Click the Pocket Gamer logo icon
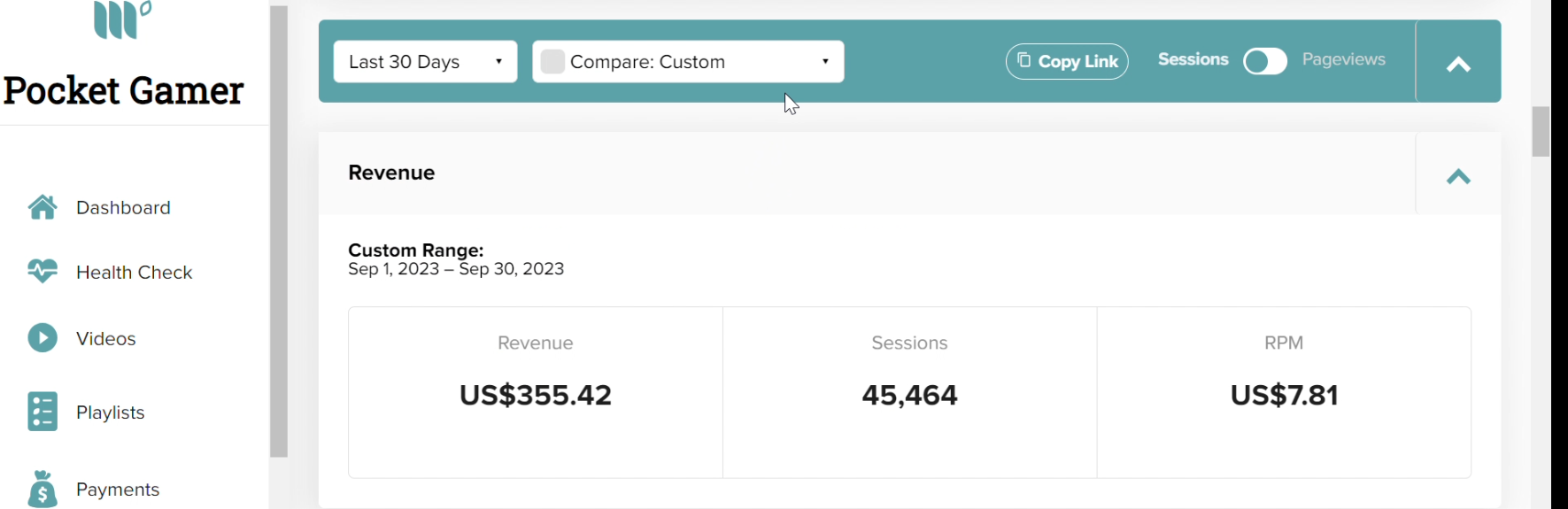 [122, 19]
